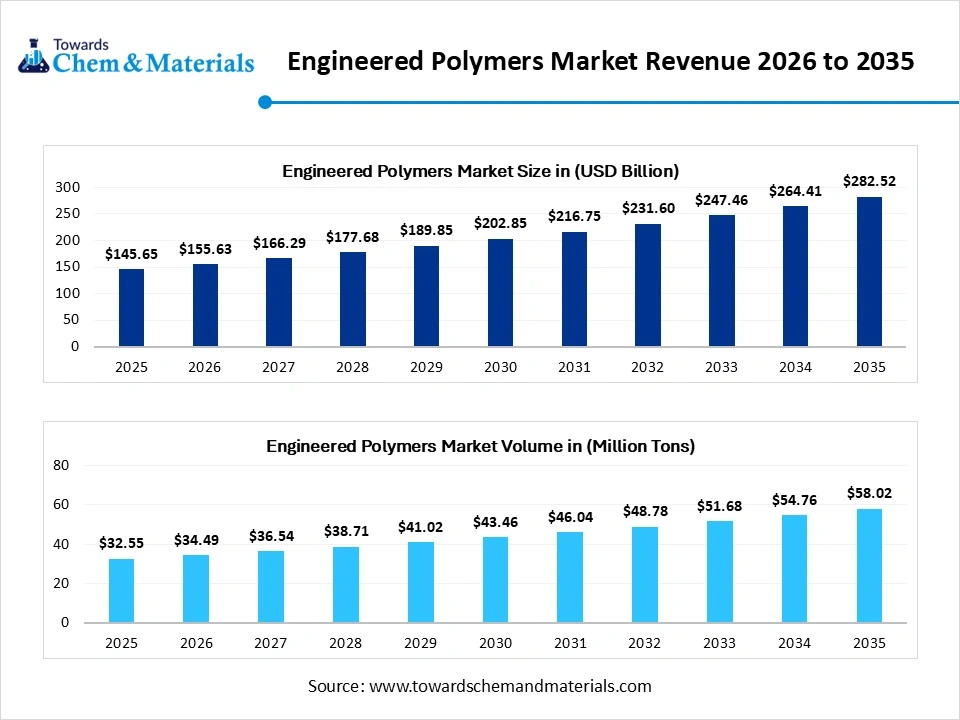Image resolution: width=960 pixels, height=720 pixels.
Task: Click the 60 y-axis label in volume chart
Action: [x=61, y=504]
